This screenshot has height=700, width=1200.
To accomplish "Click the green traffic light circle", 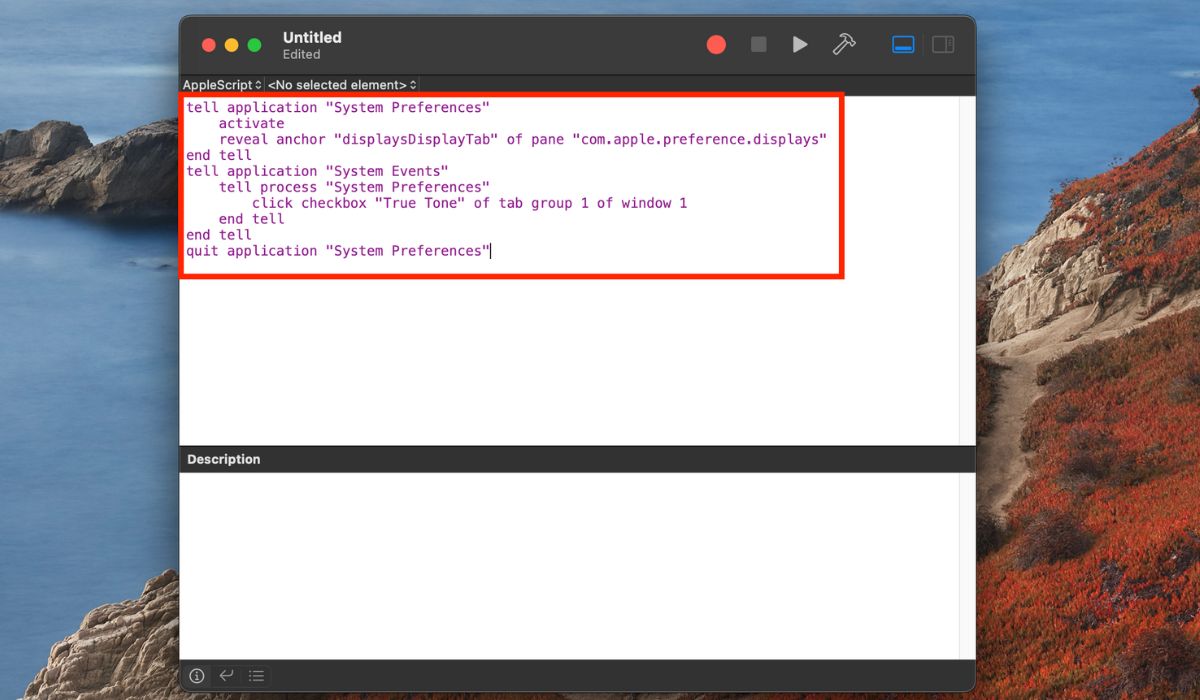I will (x=255, y=45).
